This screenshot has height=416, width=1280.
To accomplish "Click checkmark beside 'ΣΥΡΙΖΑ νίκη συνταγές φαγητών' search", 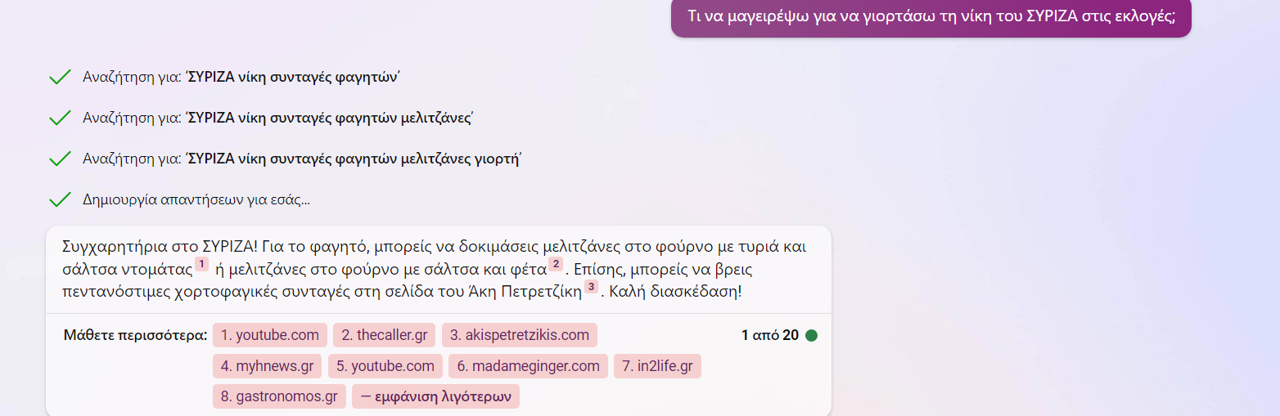I will [60, 77].
